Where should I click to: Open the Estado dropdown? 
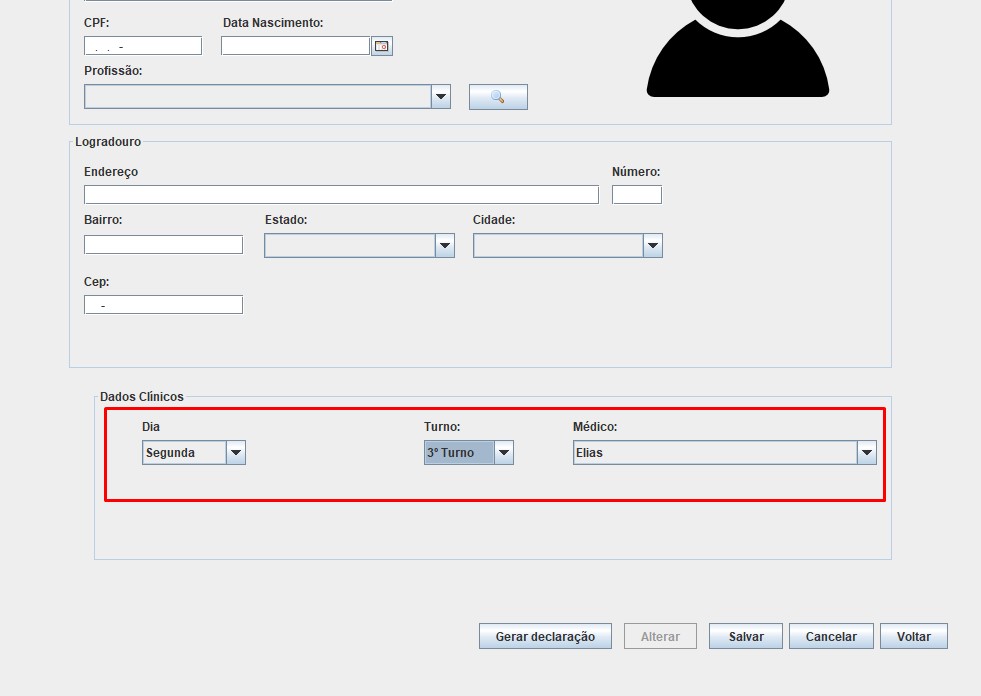359,245
